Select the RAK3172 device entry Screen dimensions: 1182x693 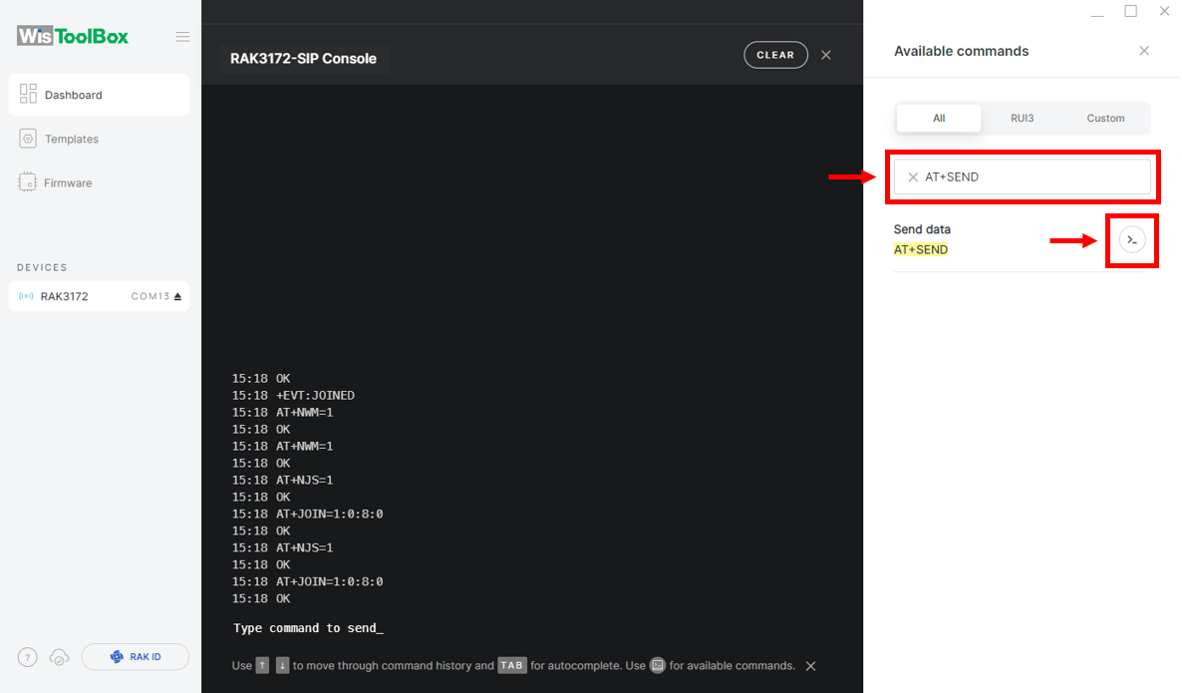click(x=99, y=296)
